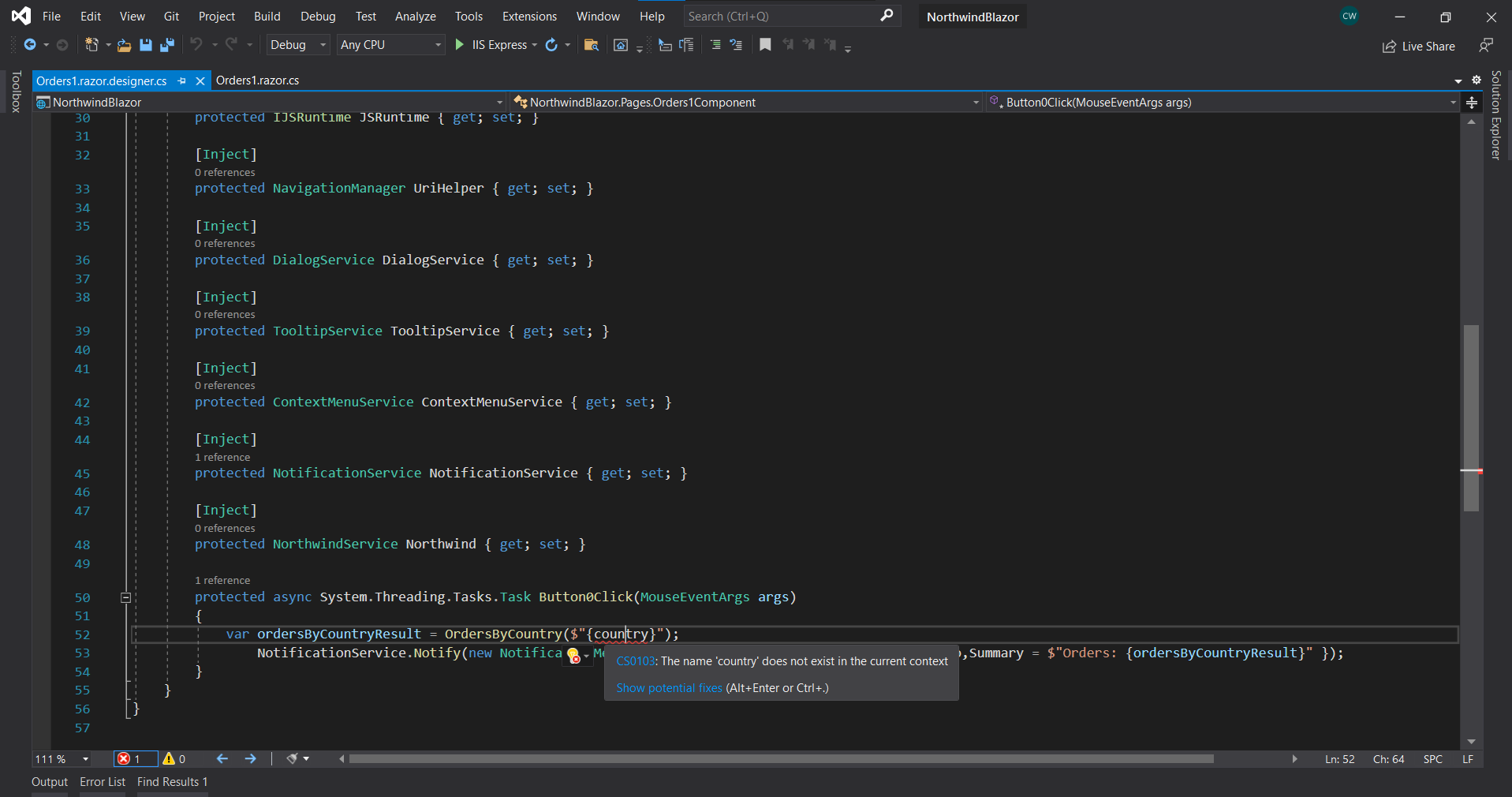Switch to the Orders1.razor.cs tab
The image size is (1512, 797).
coord(258,80)
